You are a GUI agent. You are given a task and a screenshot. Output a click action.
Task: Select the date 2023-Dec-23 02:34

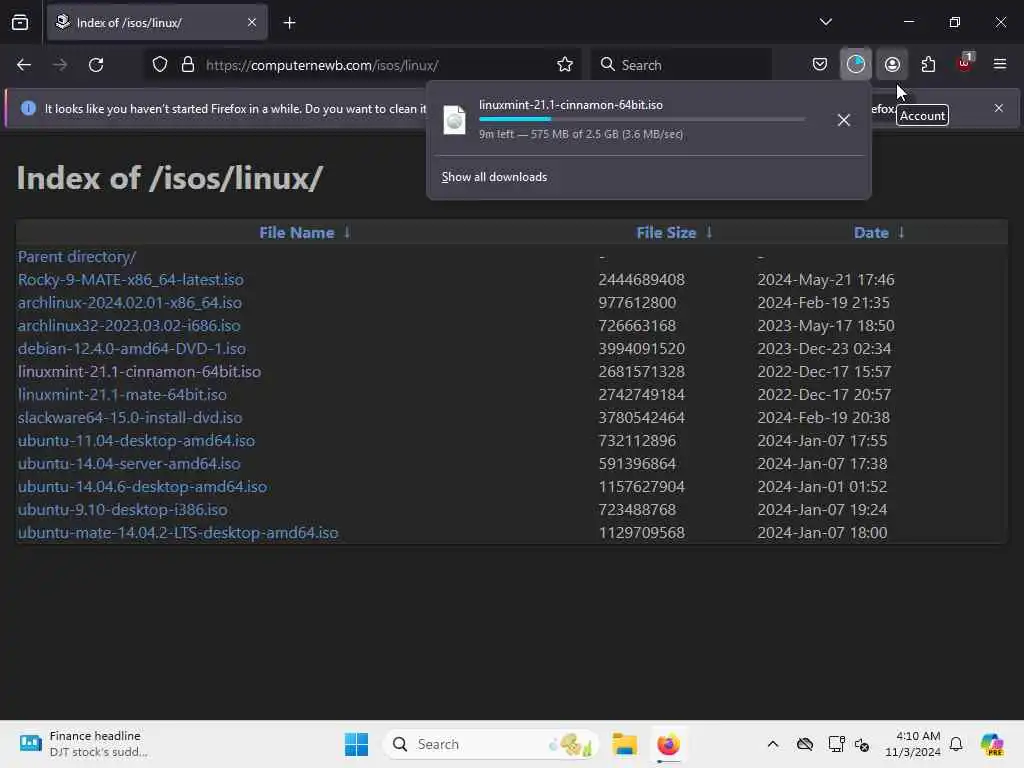pos(824,349)
